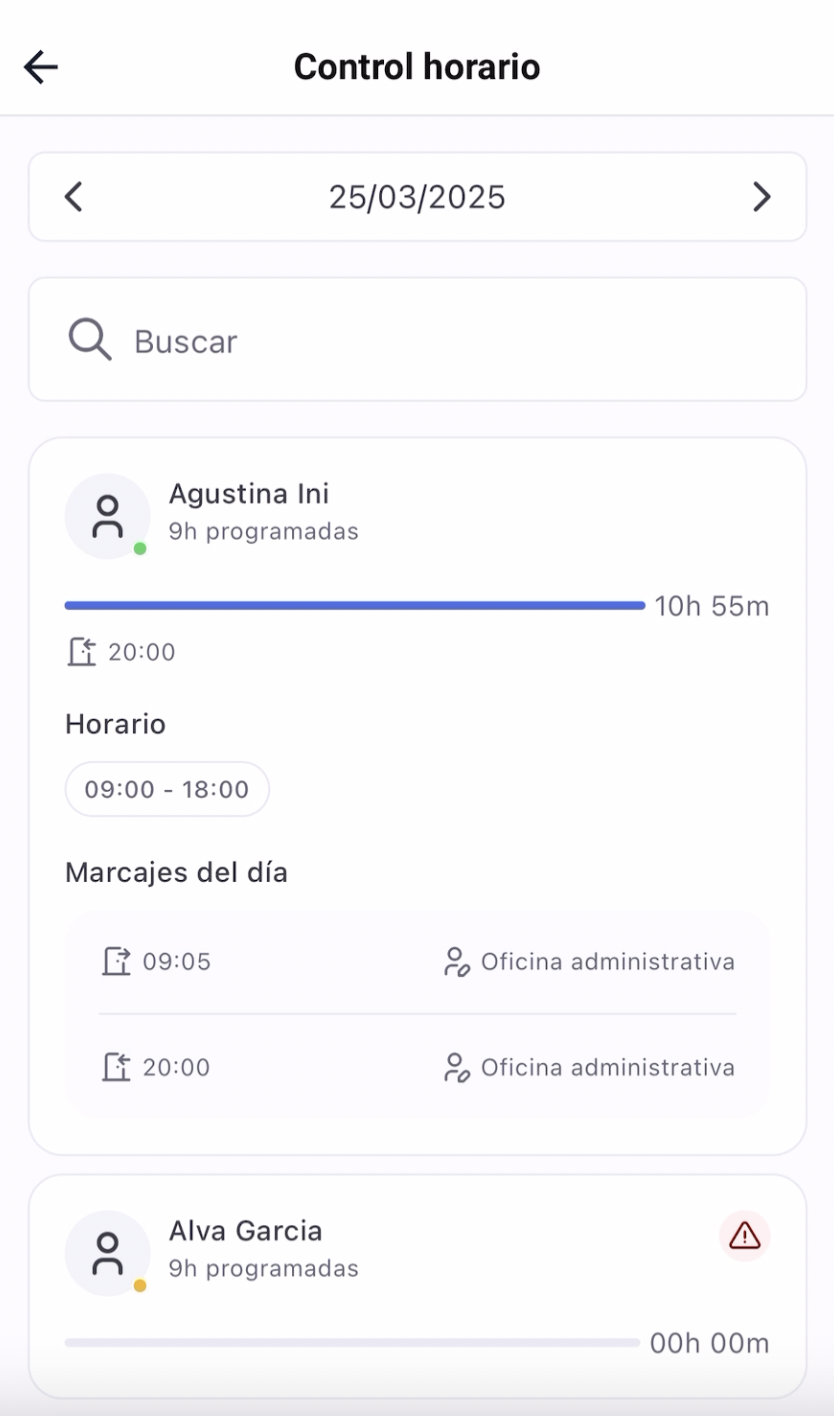Screen dimensions: 834x1416
Task: Tap the red warning icon on Alva Garcia
Action: coord(744,1236)
